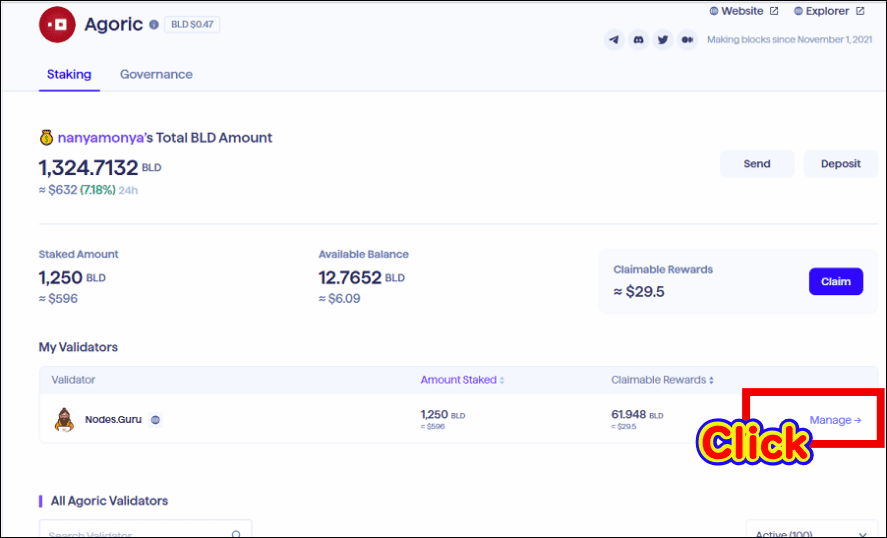The height and width of the screenshot is (538, 887).
Task: Click the Claim rewards button
Action: [x=836, y=281]
